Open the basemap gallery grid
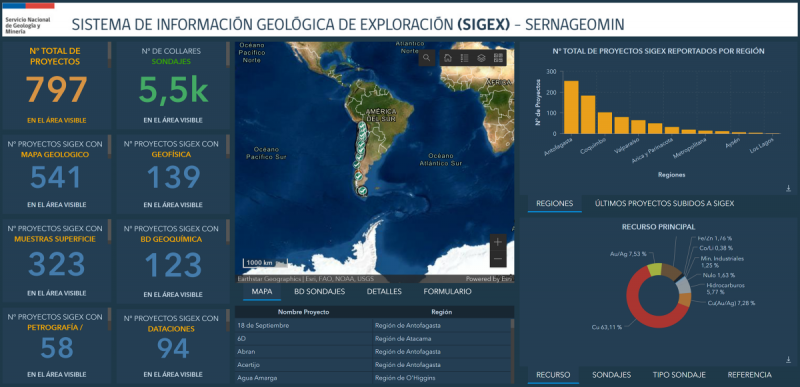 [498, 58]
